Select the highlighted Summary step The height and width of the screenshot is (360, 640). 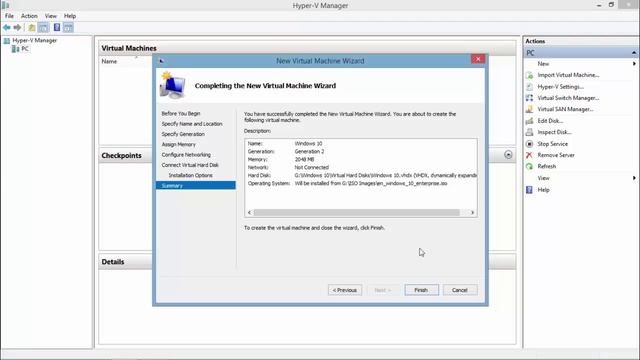pyautogui.click(x=196, y=186)
